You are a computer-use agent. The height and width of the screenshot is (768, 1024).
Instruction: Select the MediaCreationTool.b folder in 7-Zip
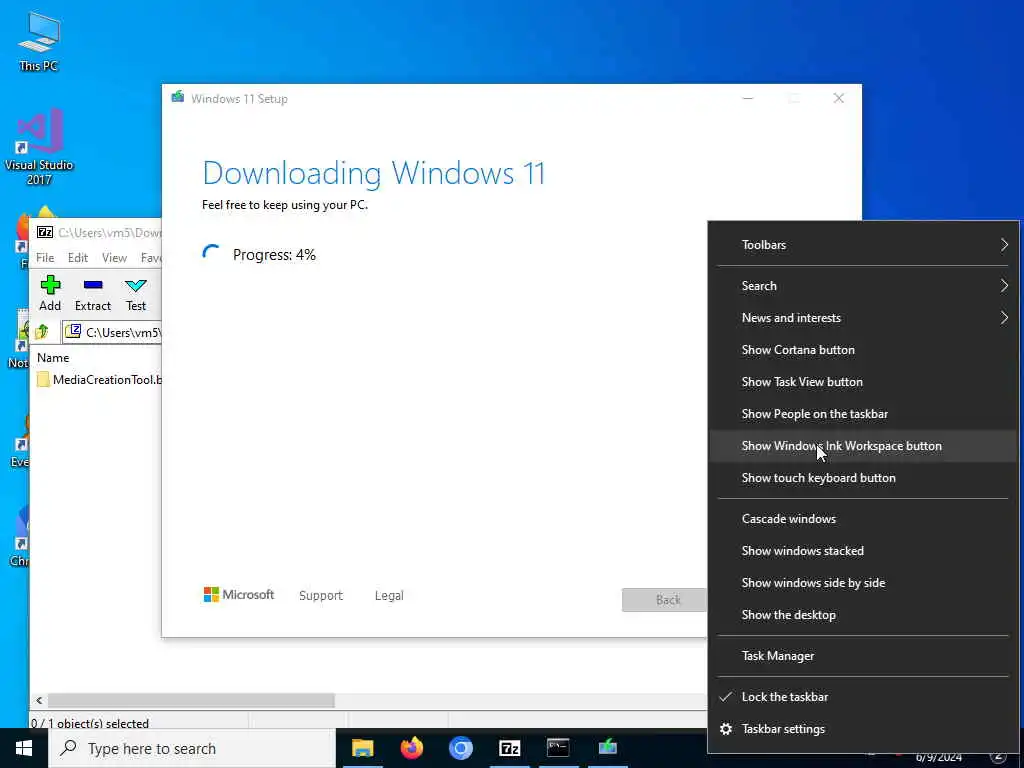99,379
